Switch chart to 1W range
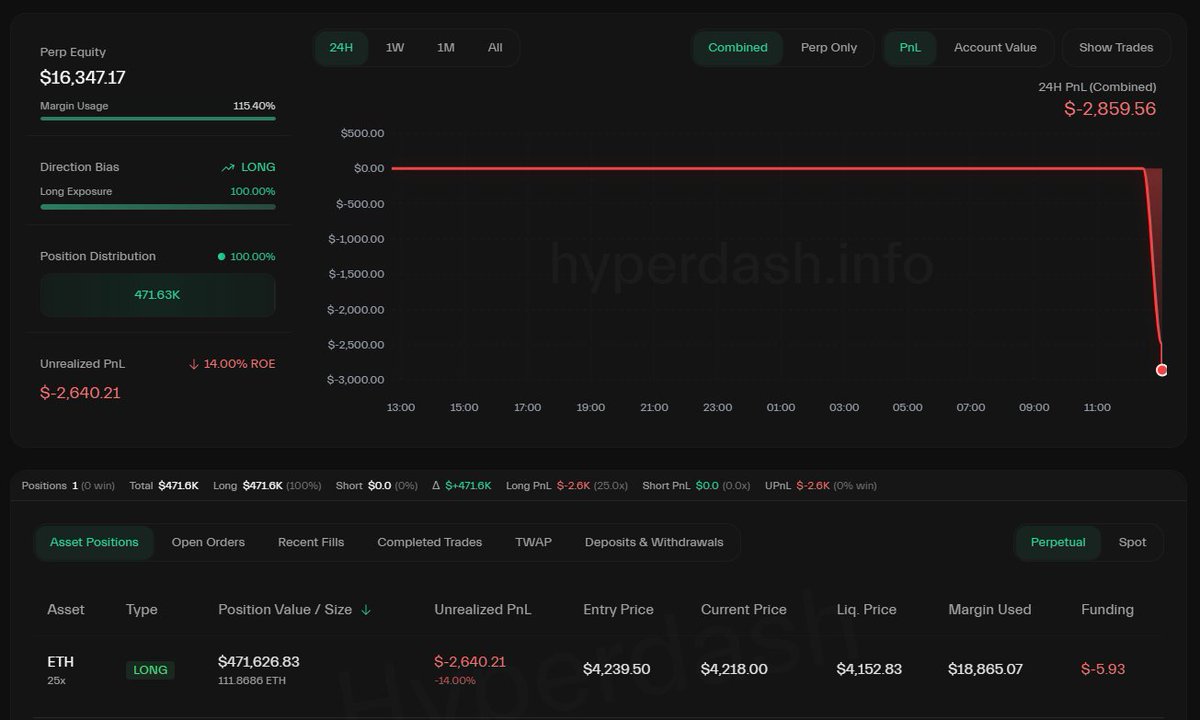This screenshot has height=720, width=1200. (395, 48)
